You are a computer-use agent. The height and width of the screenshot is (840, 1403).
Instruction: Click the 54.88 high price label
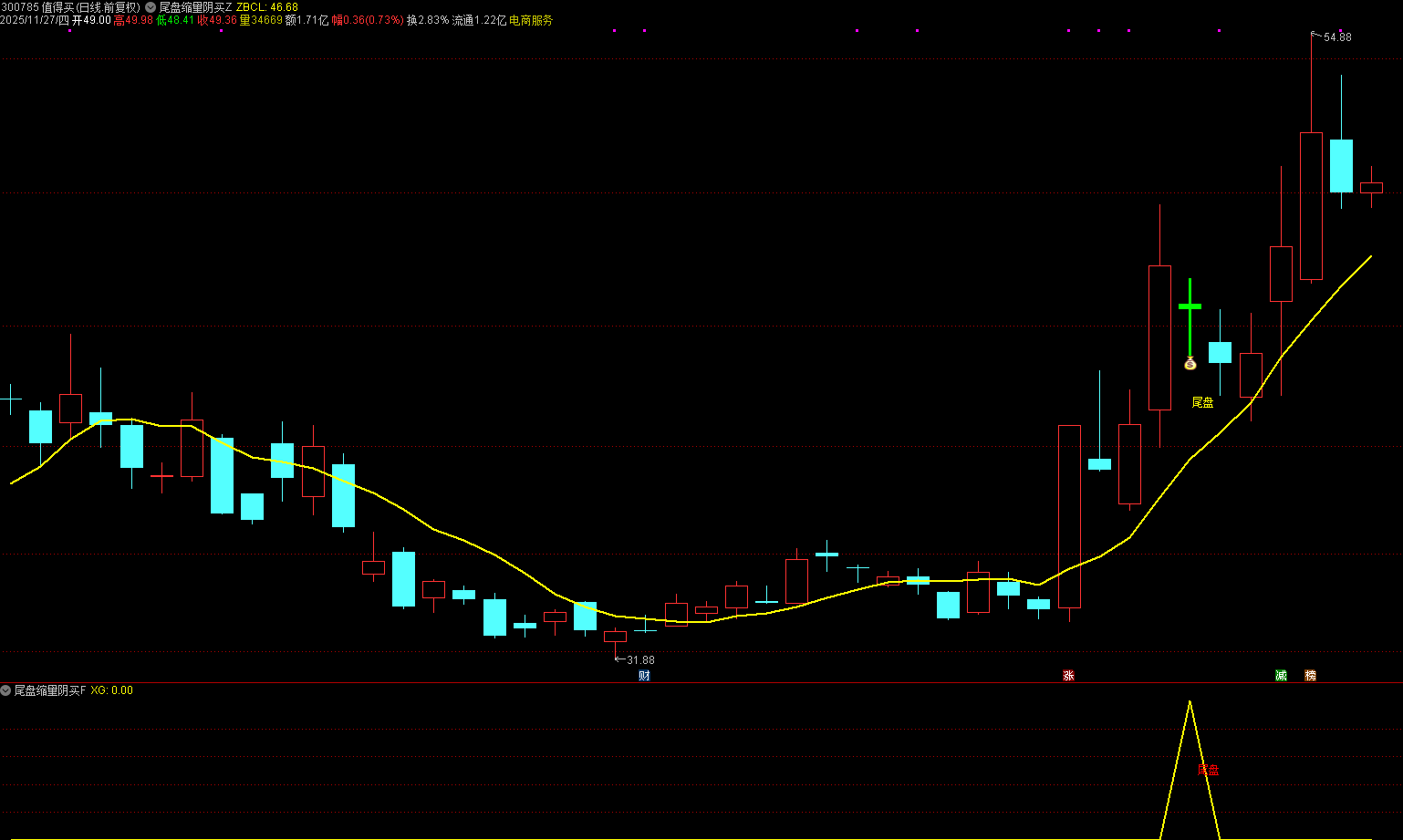pos(1337,37)
